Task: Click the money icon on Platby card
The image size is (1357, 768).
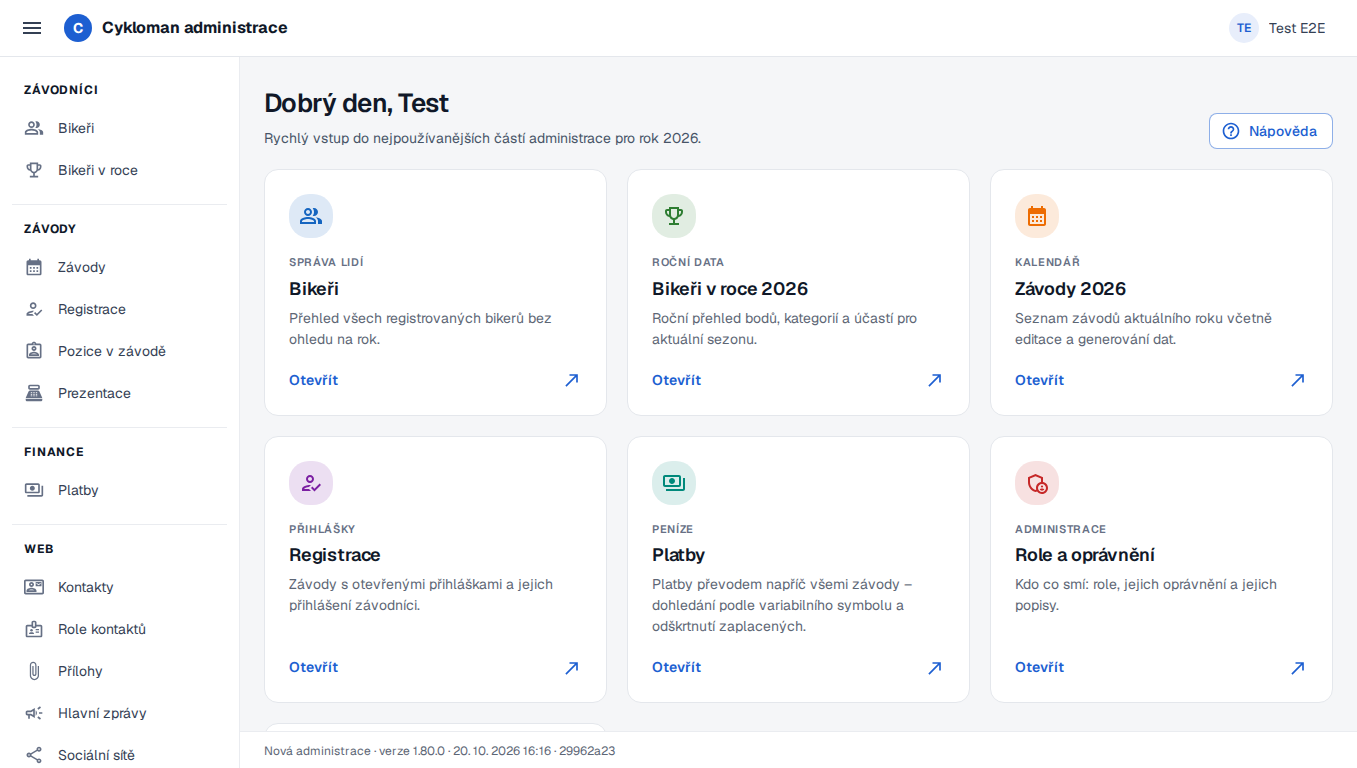Action: (x=674, y=483)
